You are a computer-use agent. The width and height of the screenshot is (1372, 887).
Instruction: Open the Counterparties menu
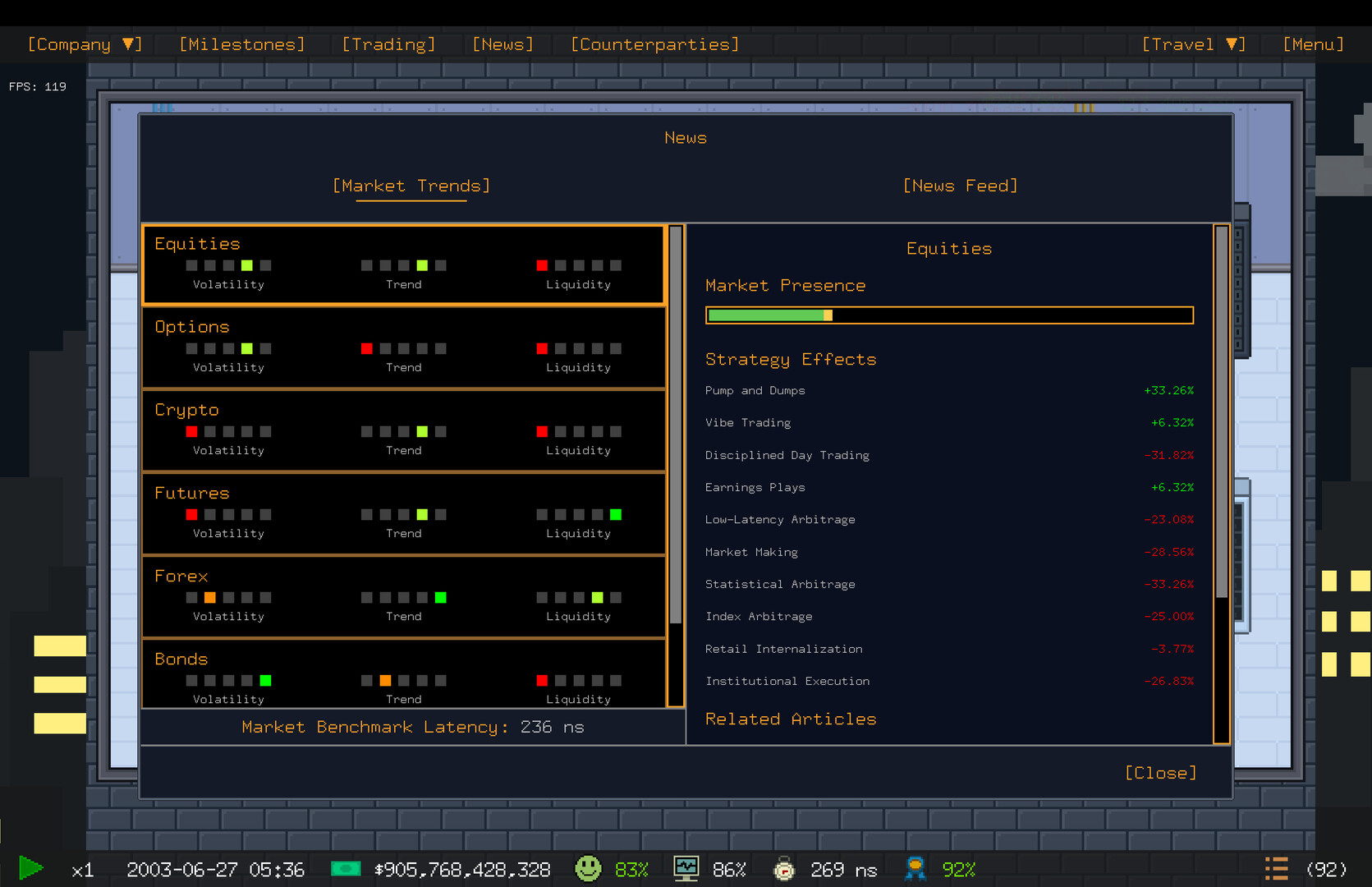coord(654,44)
